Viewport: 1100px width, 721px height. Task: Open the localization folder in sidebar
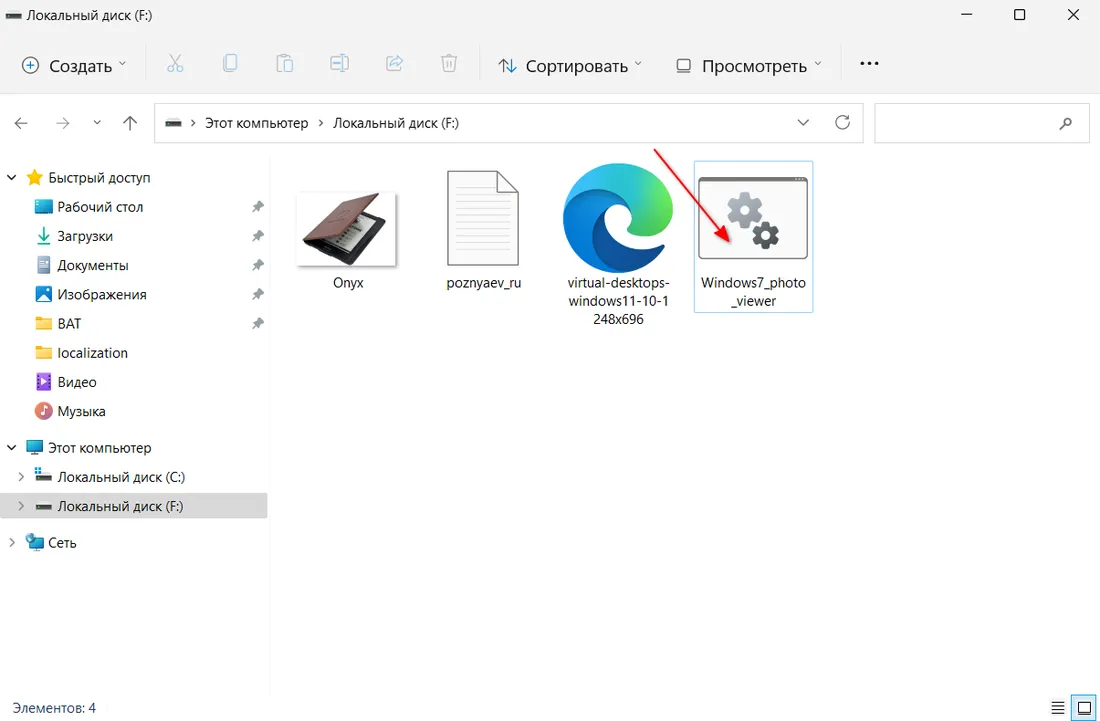pos(93,353)
